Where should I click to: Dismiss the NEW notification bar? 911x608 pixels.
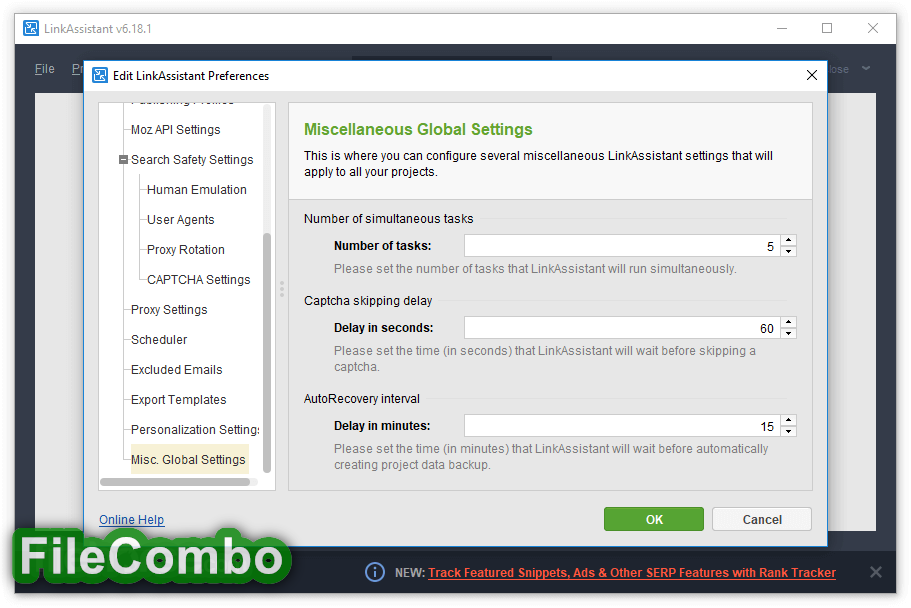click(x=876, y=572)
